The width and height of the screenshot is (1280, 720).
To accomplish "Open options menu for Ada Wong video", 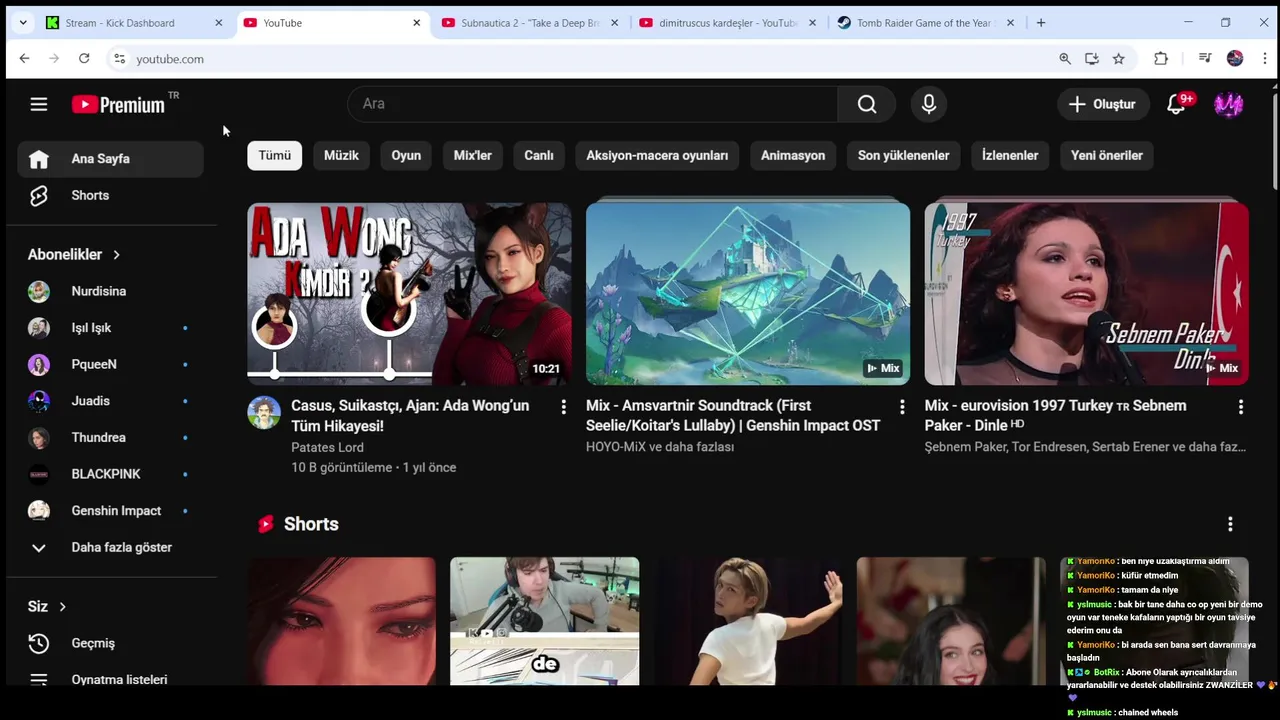I will pyautogui.click(x=563, y=407).
